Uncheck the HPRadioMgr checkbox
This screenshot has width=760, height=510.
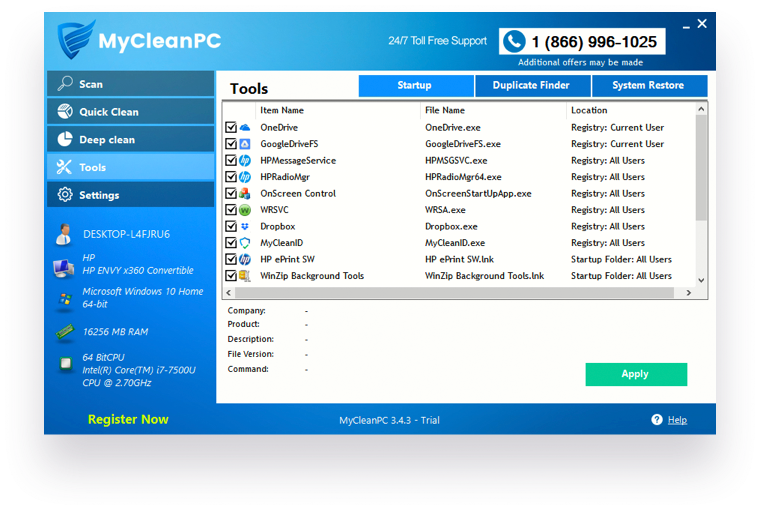[x=231, y=177]
